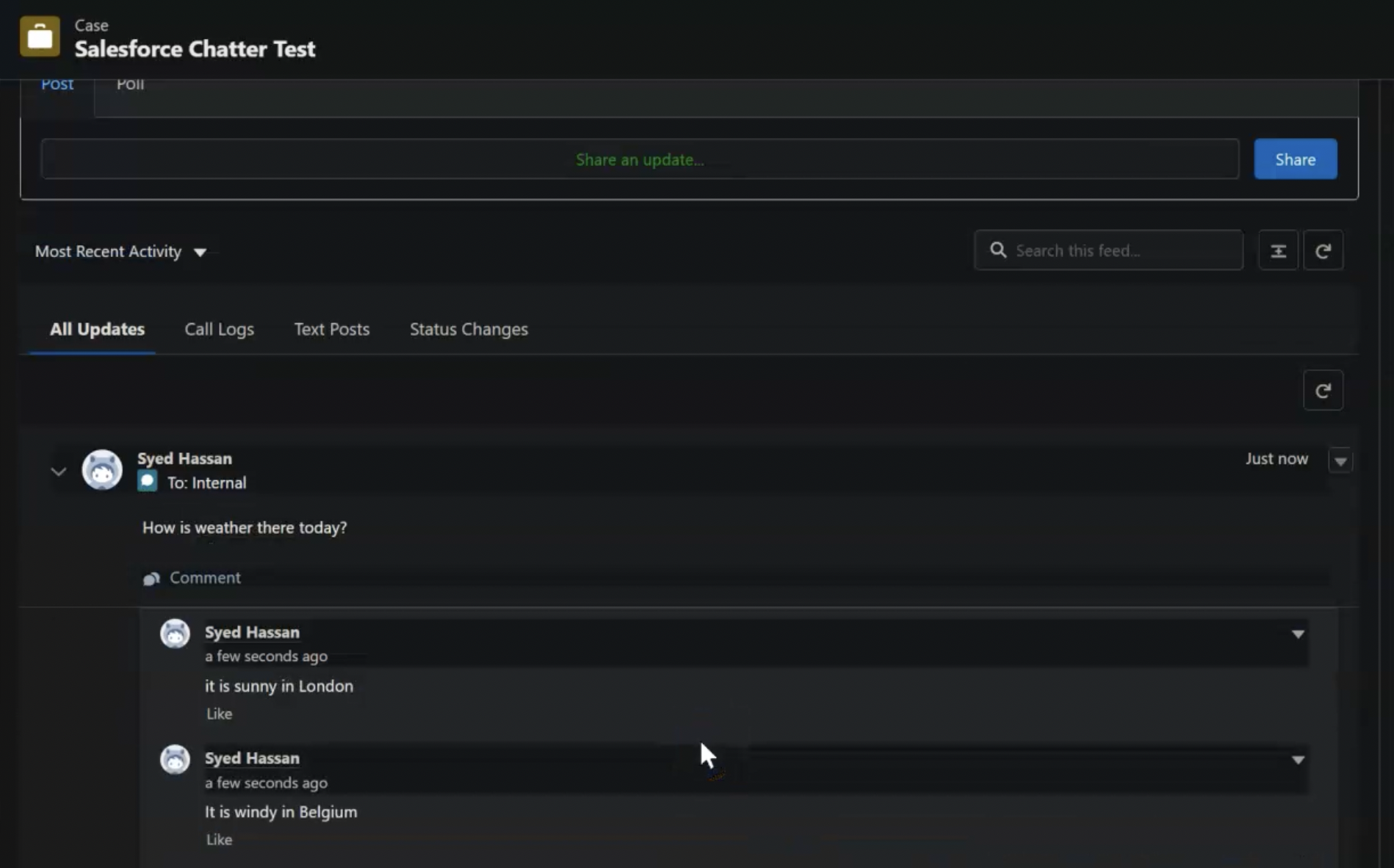The height and width of the screenshot is (868, 1394).
Task: Open actions menu on the London comment
Action: click(1299, 634)
